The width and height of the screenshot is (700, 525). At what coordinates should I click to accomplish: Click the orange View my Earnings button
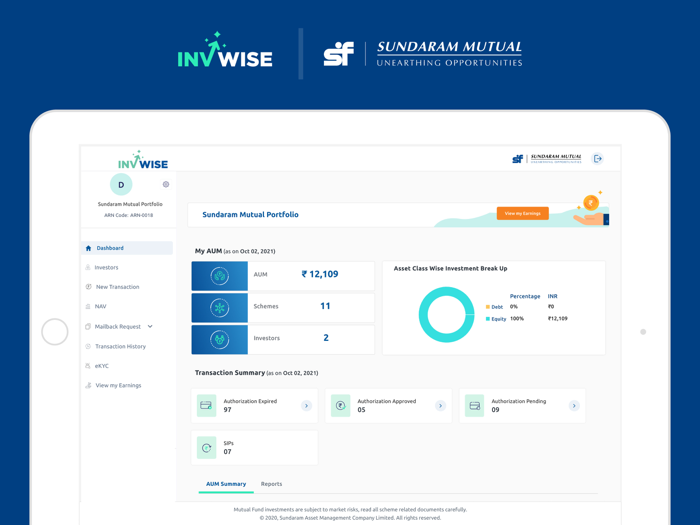click(x=522, y=213)
